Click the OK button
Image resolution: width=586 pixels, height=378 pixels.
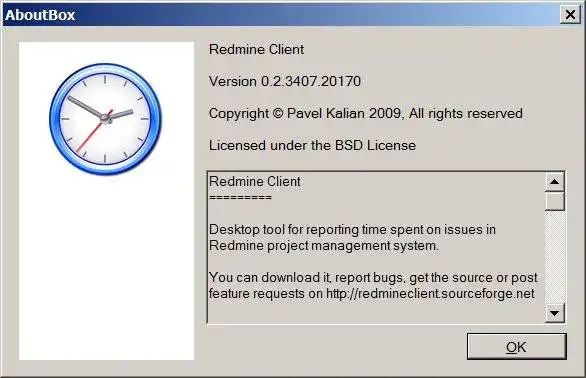coord(516,347)
